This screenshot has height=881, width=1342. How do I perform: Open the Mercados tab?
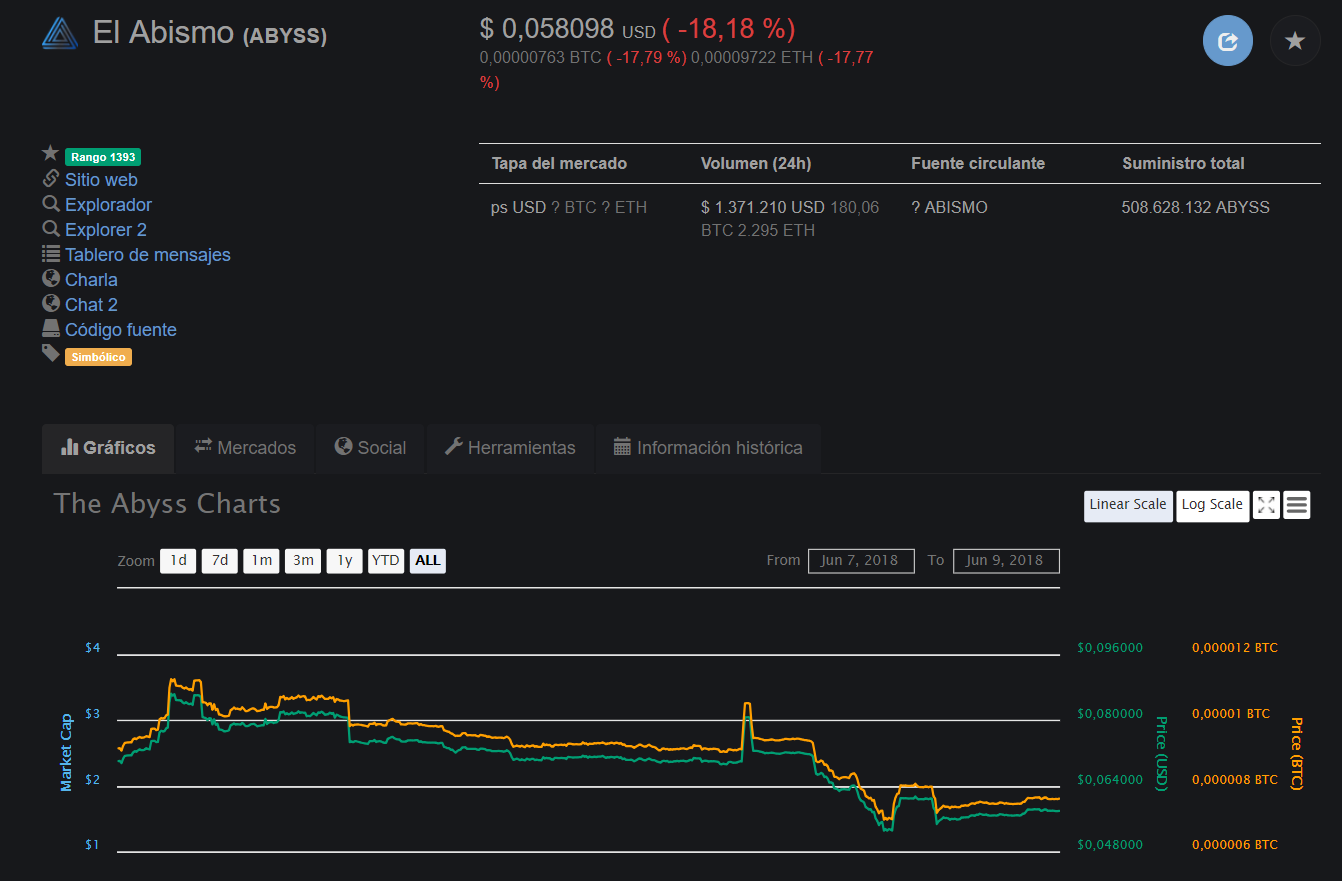tap(245, 448)
